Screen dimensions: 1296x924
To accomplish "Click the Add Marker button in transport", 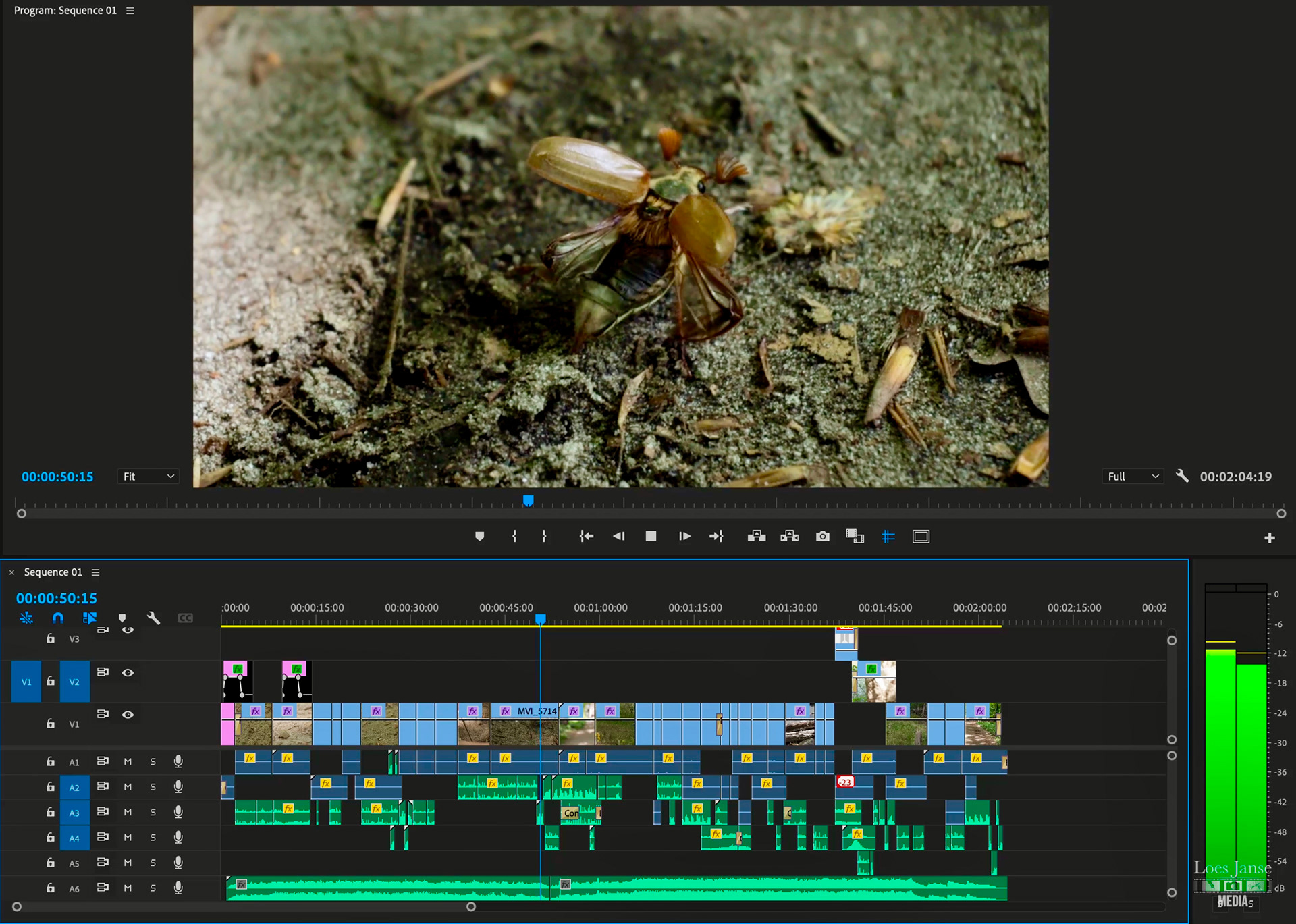I will point(479,537).
